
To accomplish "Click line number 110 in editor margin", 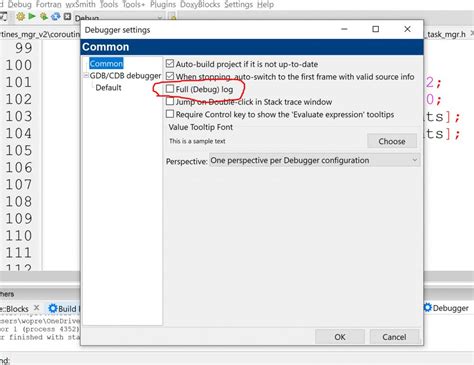I will (x=19, y=236).
